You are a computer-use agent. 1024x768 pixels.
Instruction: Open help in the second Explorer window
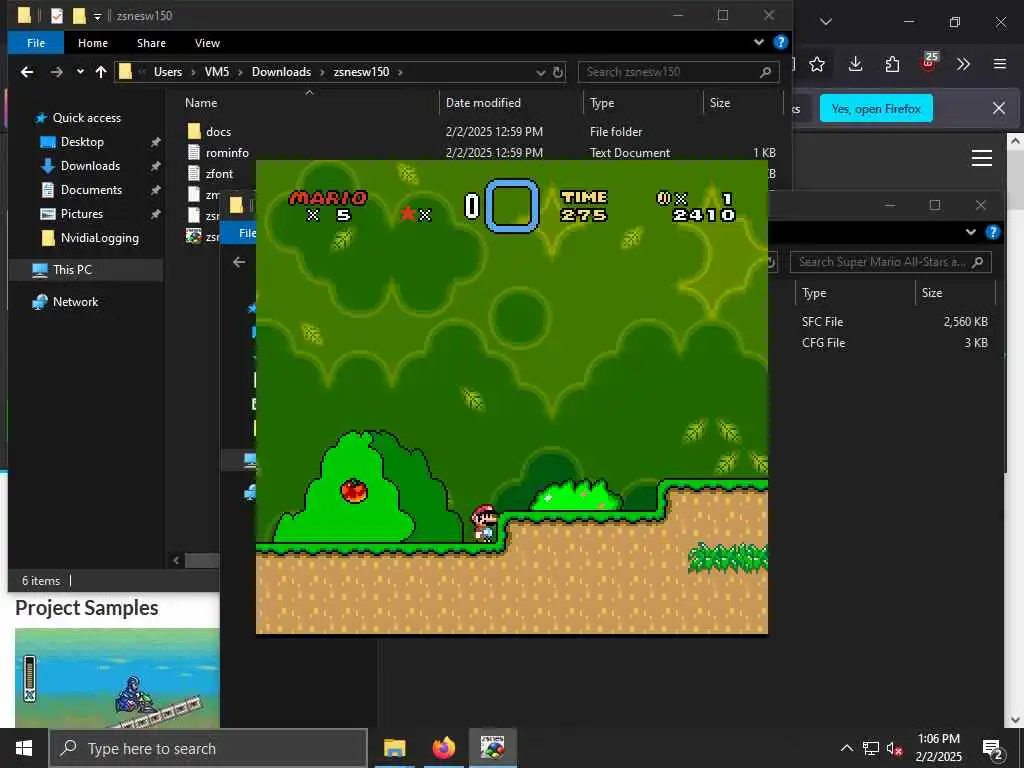(x=993, y=232)
